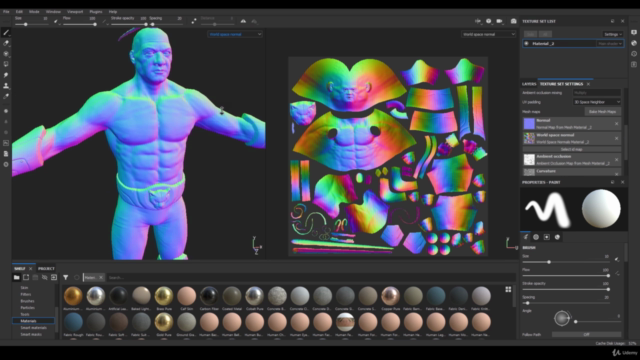Open the Brush tab icon in Properties panel

525,237
